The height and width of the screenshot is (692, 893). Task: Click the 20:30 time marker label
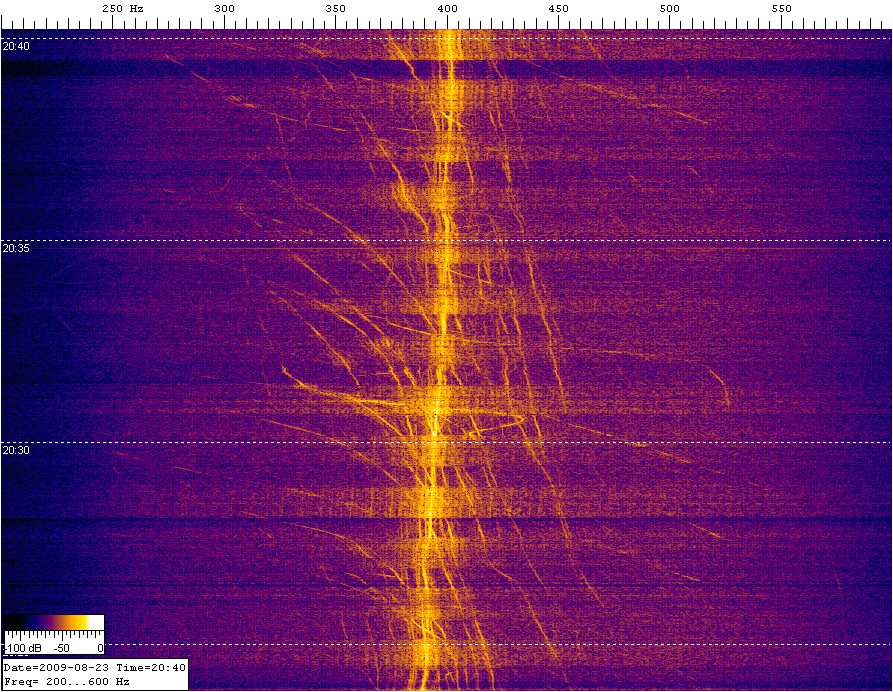(16, 451)
